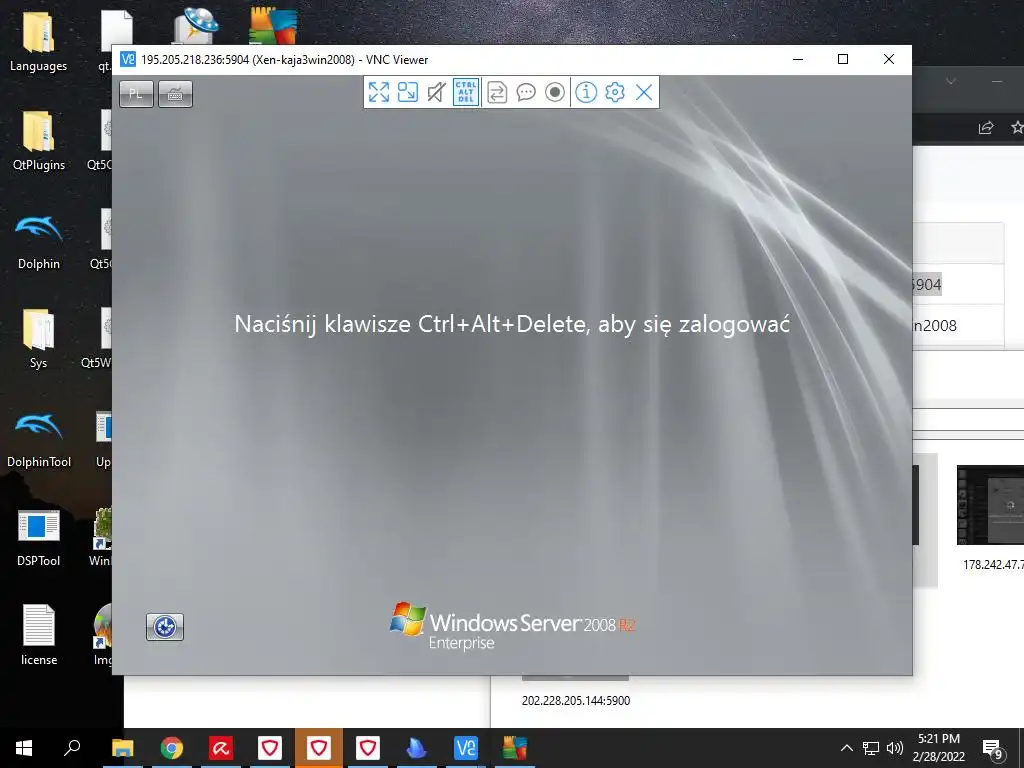1024x768 pixels.
Task: Click the share icon in background window
Action: point(986,128)
